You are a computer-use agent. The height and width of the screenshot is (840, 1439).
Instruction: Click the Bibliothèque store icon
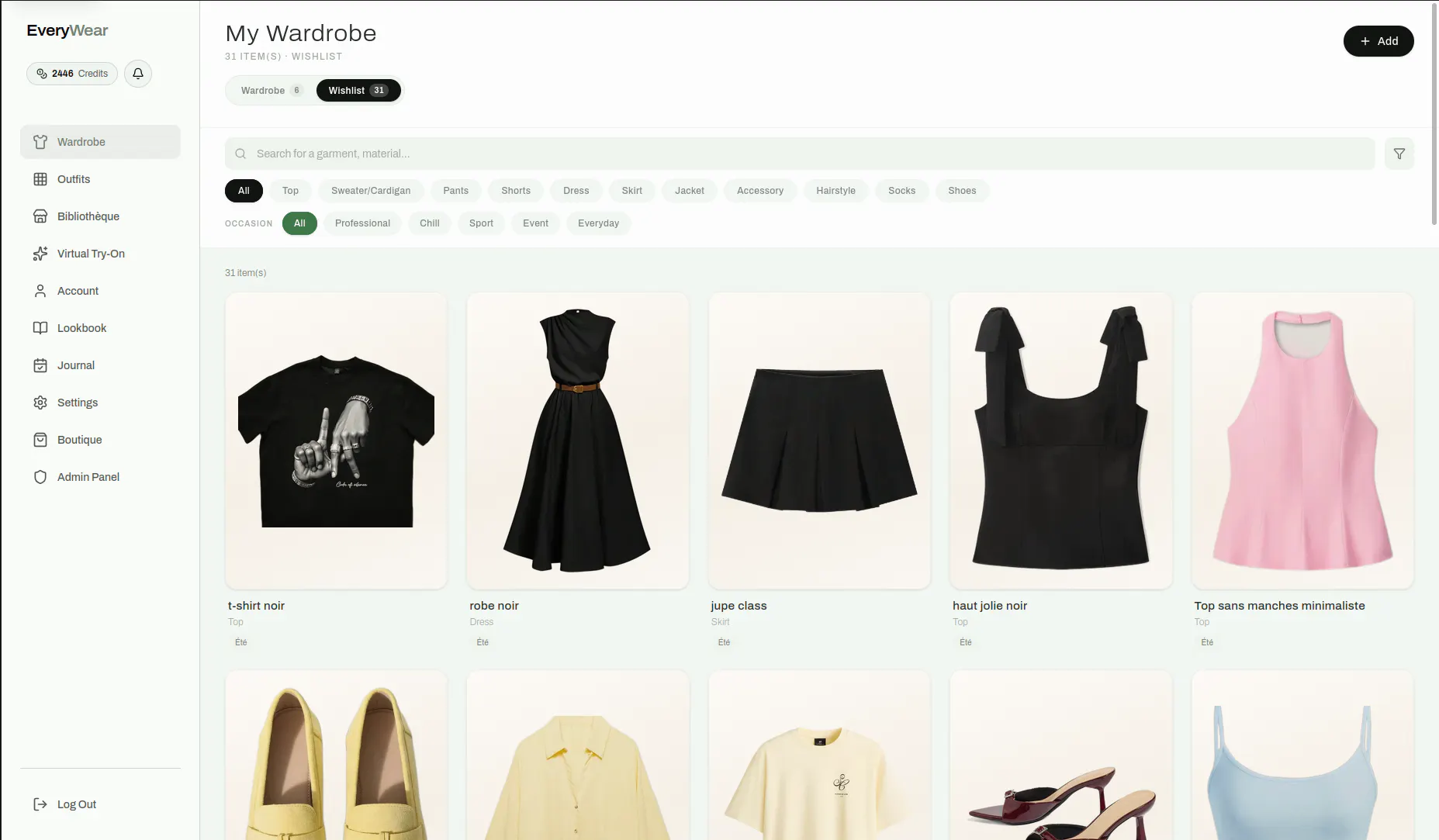click(x=40, y=216)
